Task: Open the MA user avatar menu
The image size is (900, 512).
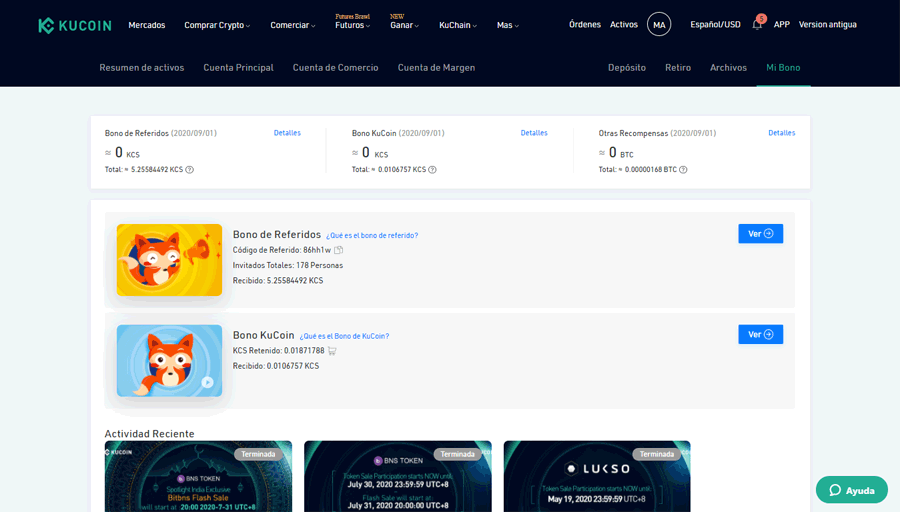Action: point(659,25)
